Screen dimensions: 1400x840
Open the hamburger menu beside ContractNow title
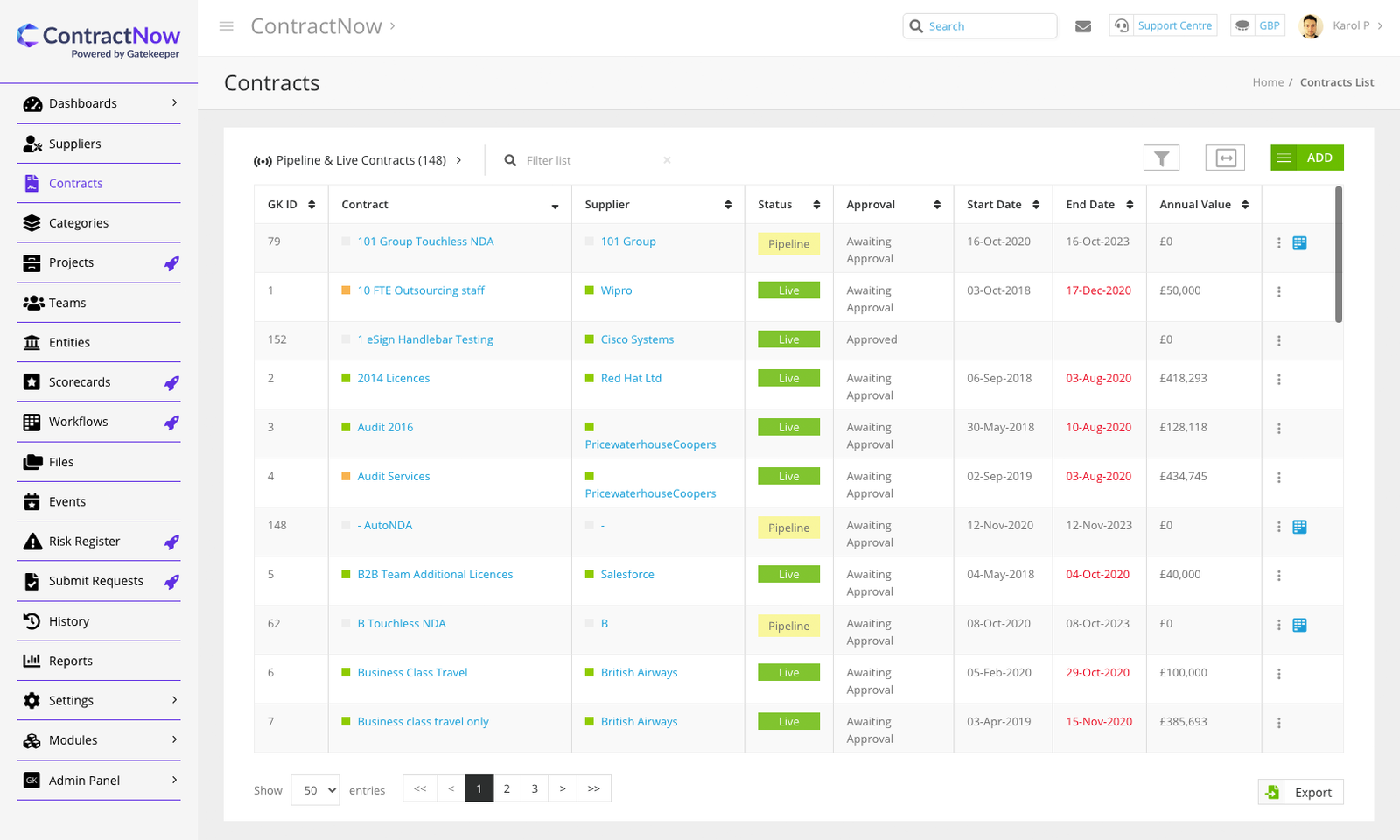226,26
